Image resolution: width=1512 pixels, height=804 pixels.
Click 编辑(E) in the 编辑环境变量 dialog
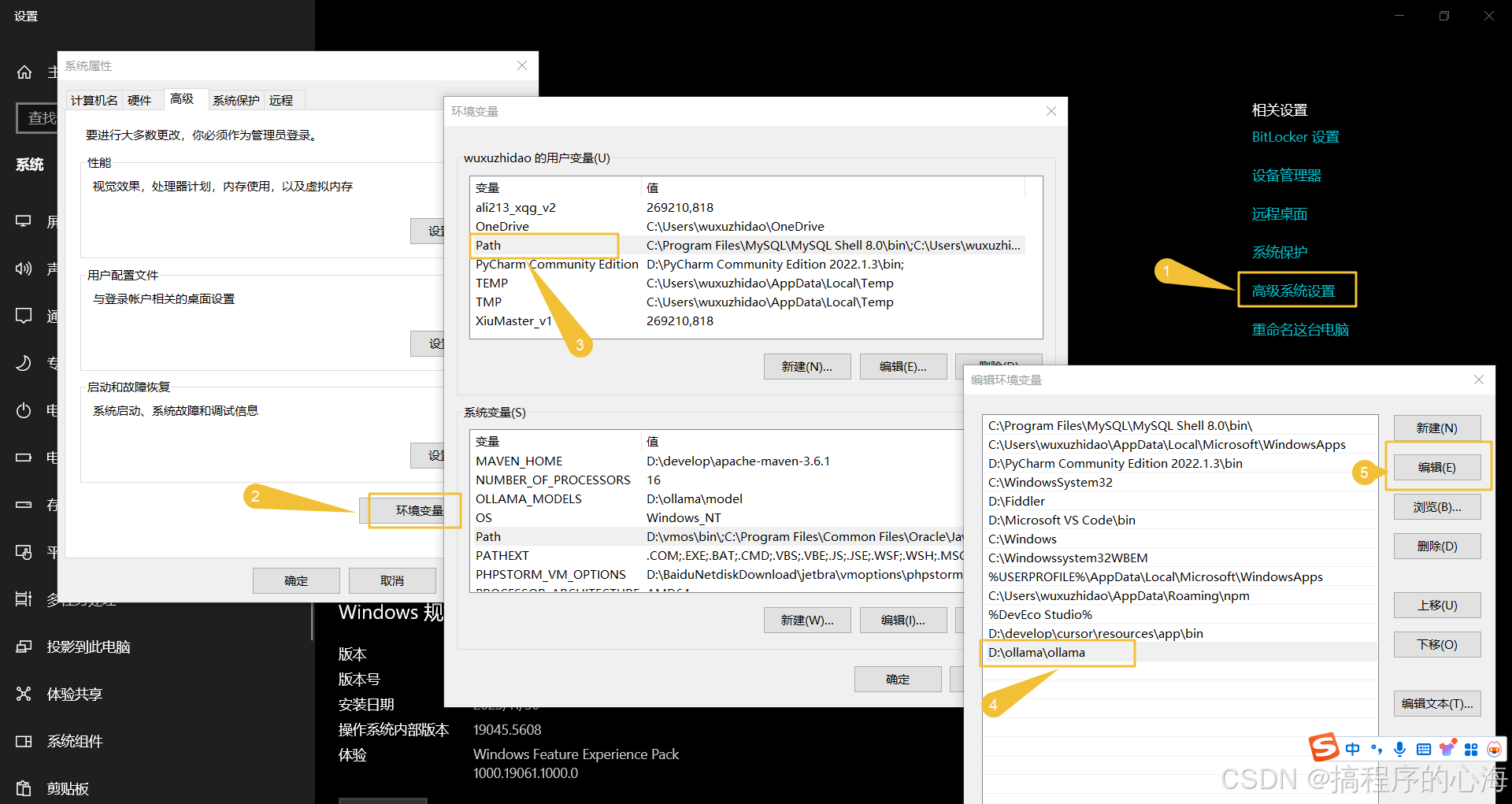[1437, 467]
